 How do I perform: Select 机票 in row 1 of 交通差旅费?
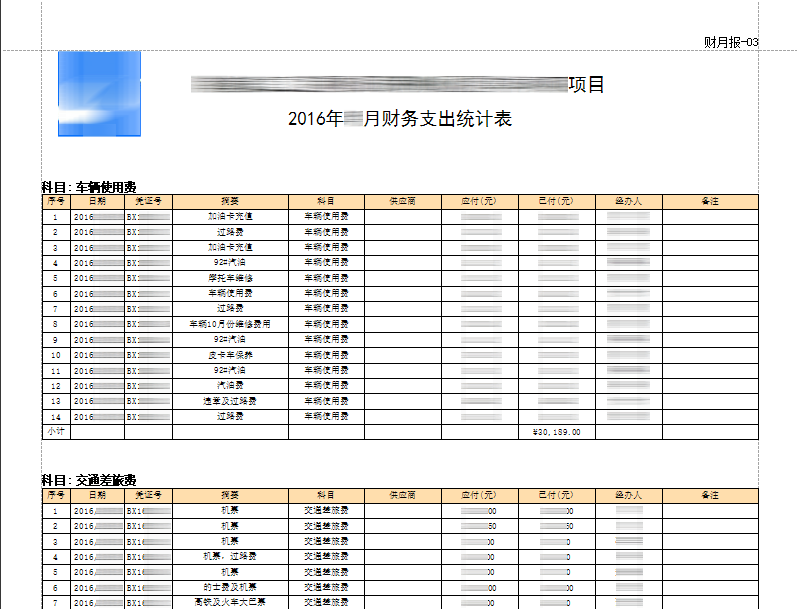pyautogui.click(x=230, y=511)
